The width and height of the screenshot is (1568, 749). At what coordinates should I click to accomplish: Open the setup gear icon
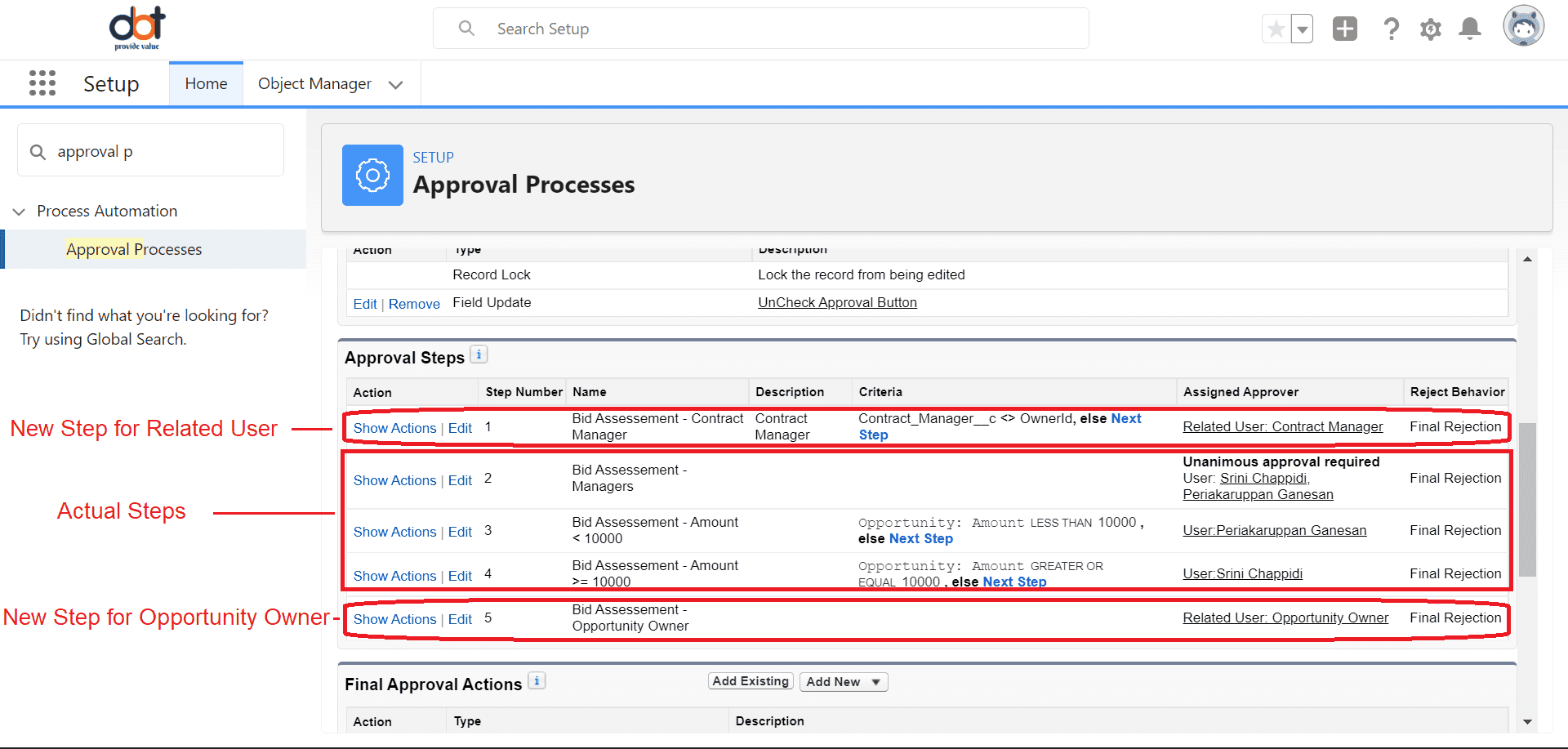coord(1430,29)
